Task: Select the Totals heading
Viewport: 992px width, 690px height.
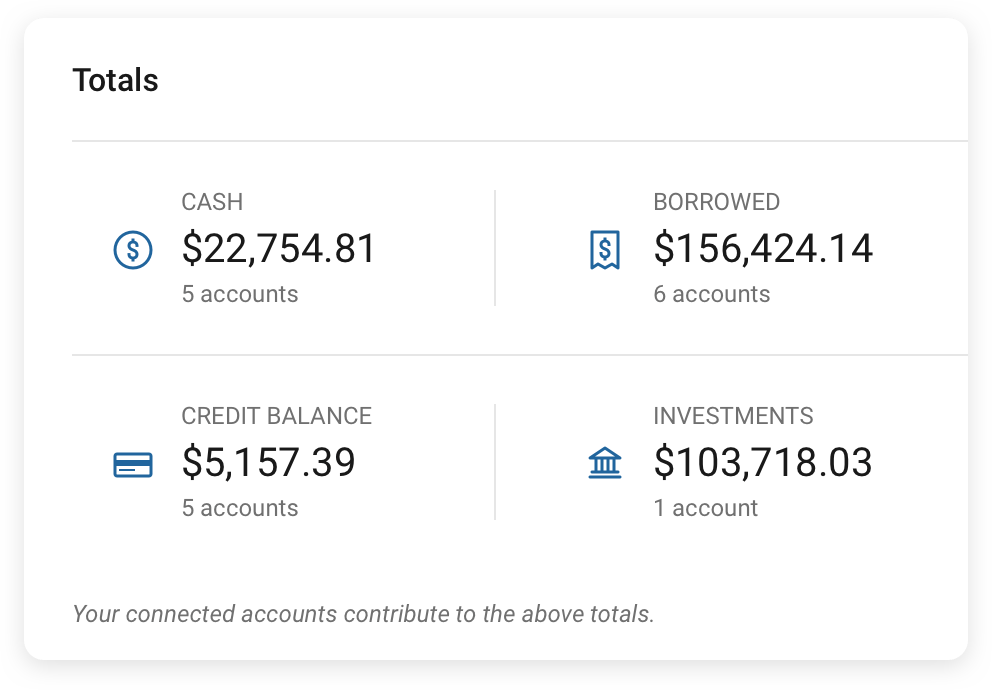Action: [115, 81]
